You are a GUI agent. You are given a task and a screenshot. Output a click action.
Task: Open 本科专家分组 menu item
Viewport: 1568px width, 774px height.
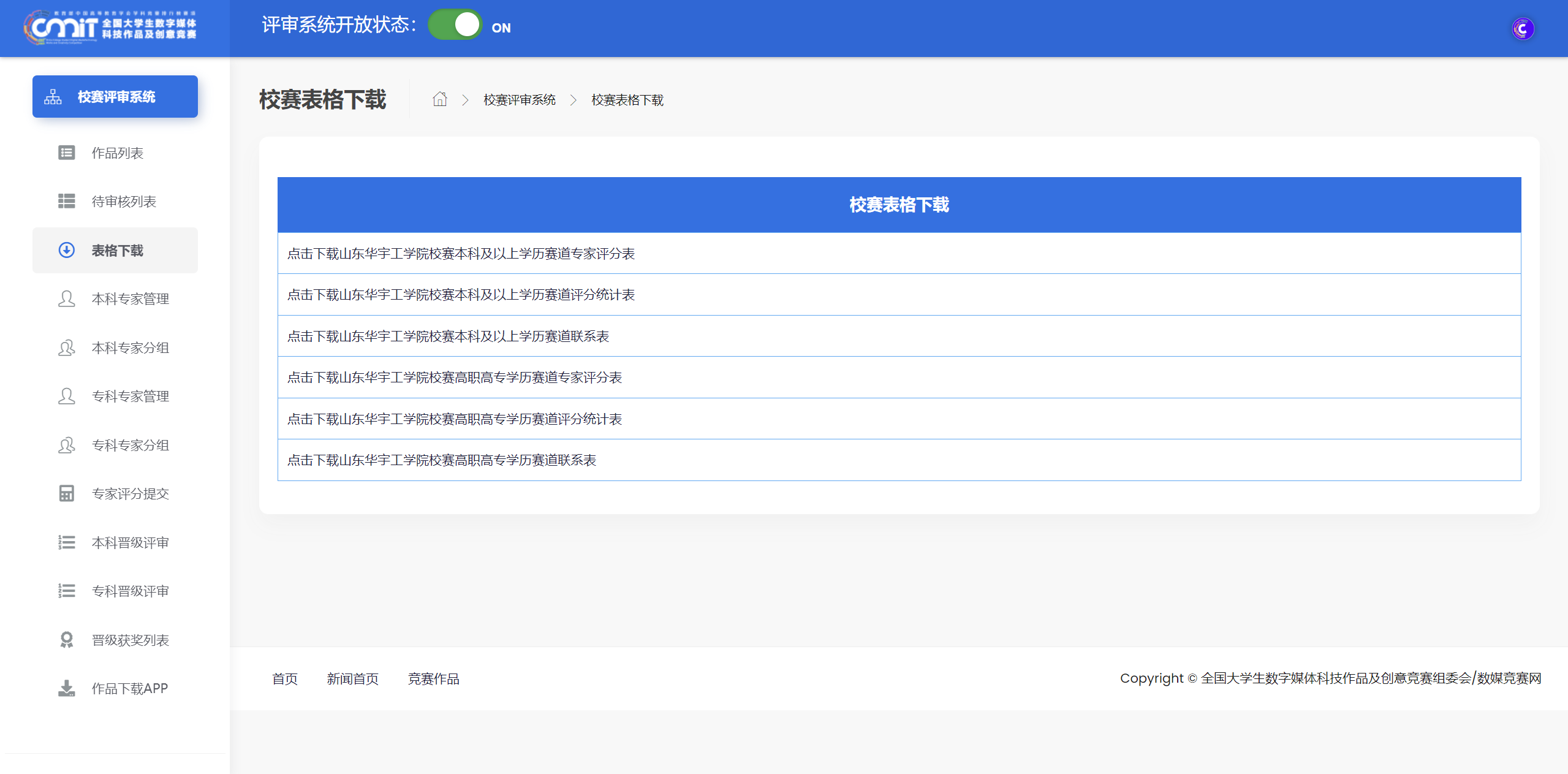click(115, 347)
